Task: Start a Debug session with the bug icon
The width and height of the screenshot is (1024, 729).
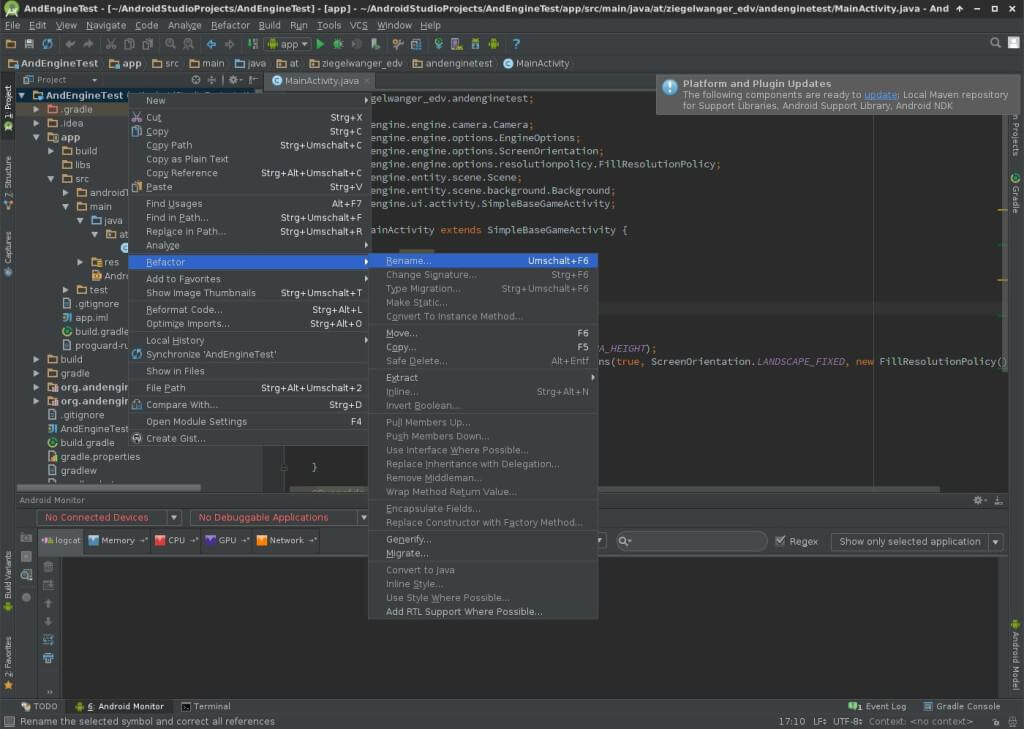Action: (337, 44)
